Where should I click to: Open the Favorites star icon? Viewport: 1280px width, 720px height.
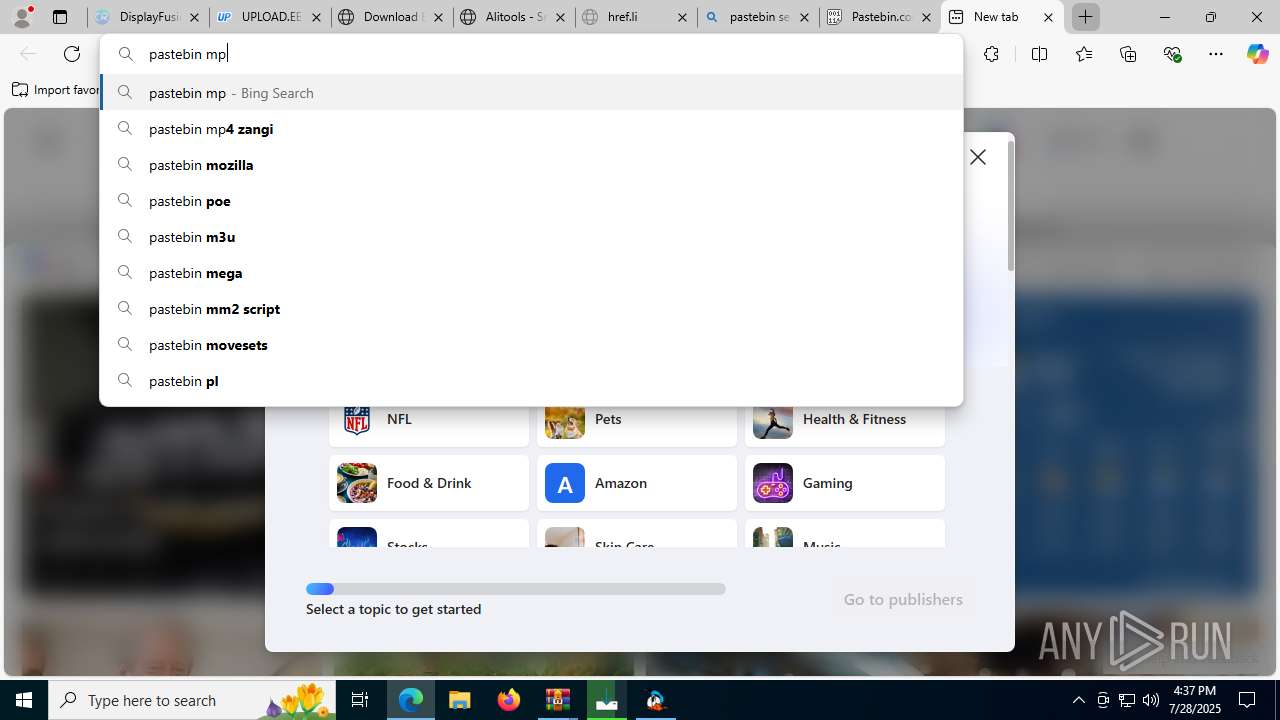[x=1084, y=54]
